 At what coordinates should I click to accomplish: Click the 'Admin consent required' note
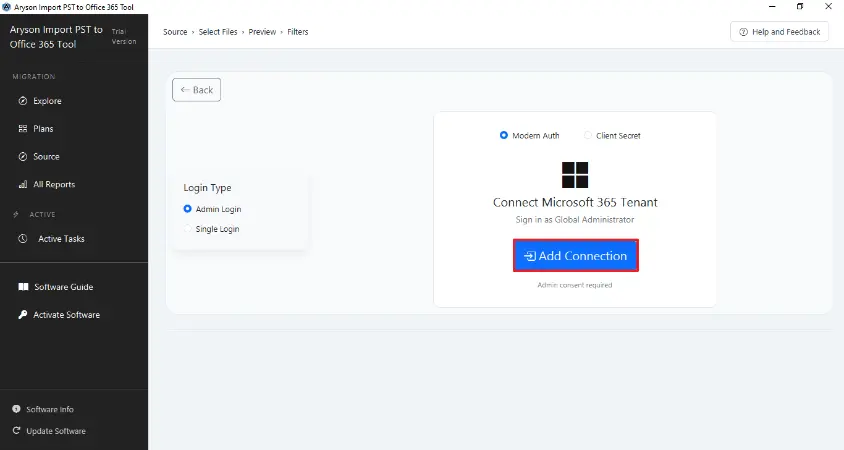[575, 285]
